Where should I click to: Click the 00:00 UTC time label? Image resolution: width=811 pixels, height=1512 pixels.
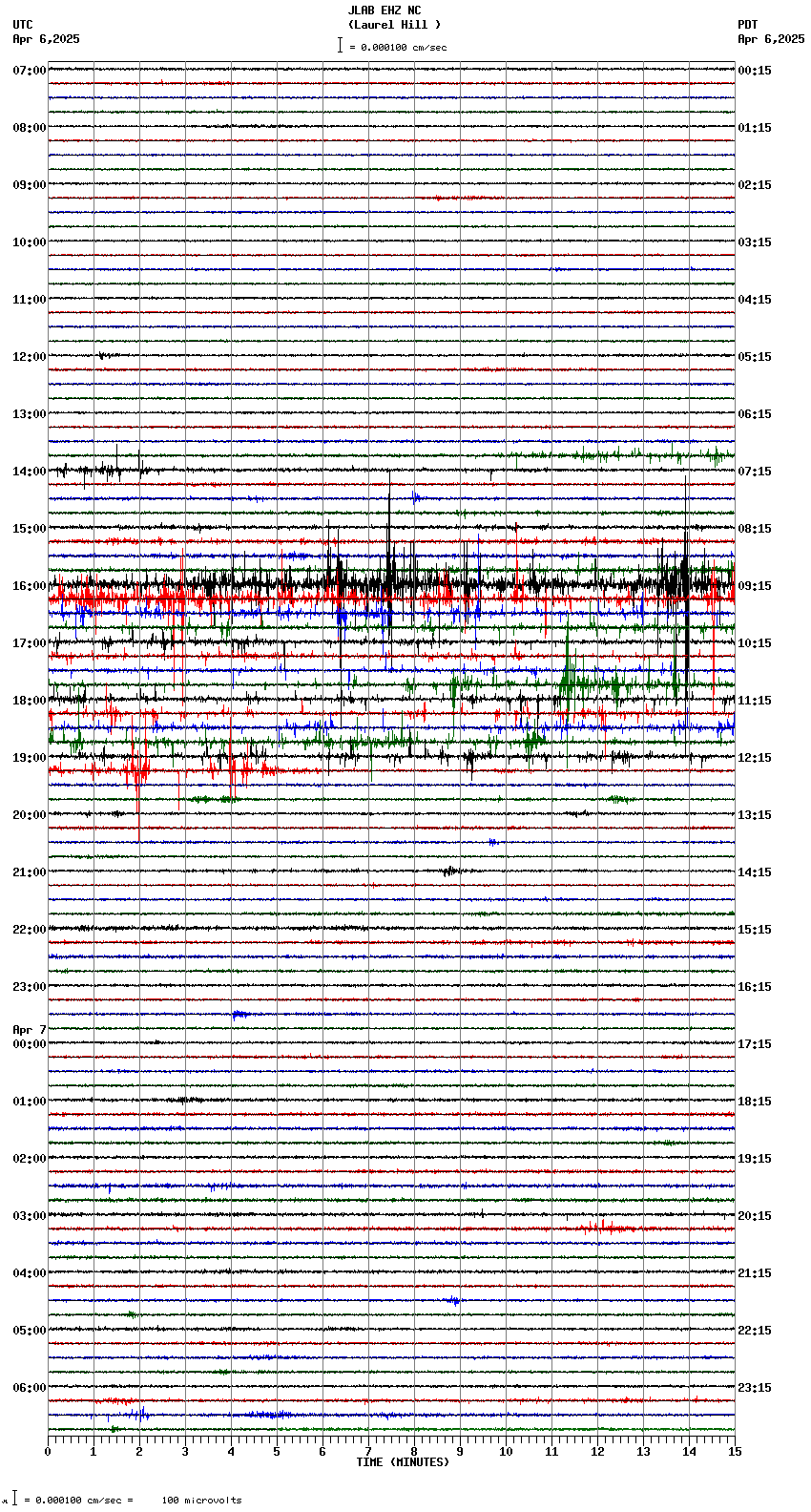30,1044
